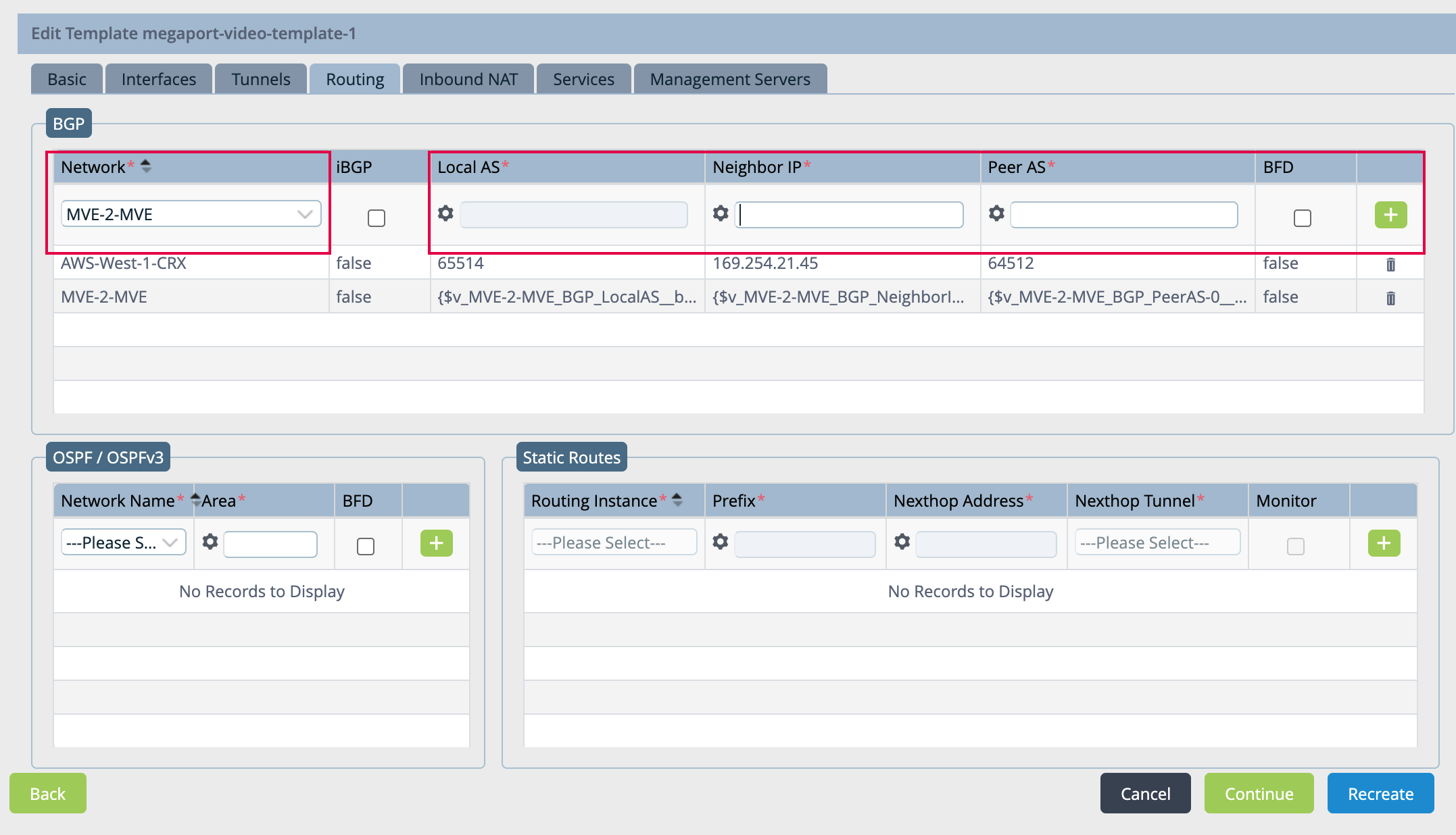Image resolution: width=1456 pixels, height=835 pixels.
Task: Check the Monitor box for the static route
Action: point(1295,547)
